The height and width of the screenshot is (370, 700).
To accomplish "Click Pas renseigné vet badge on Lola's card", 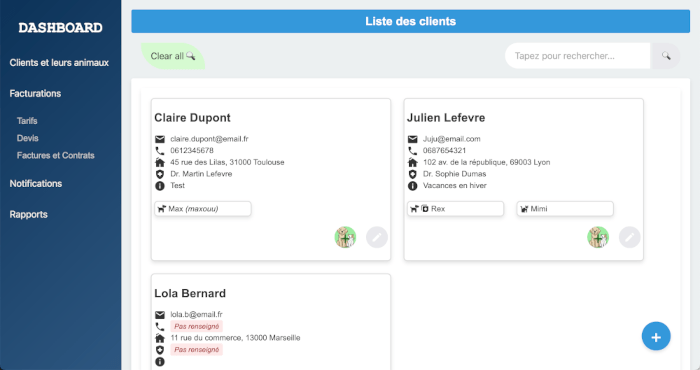I will tap(196, 349).
